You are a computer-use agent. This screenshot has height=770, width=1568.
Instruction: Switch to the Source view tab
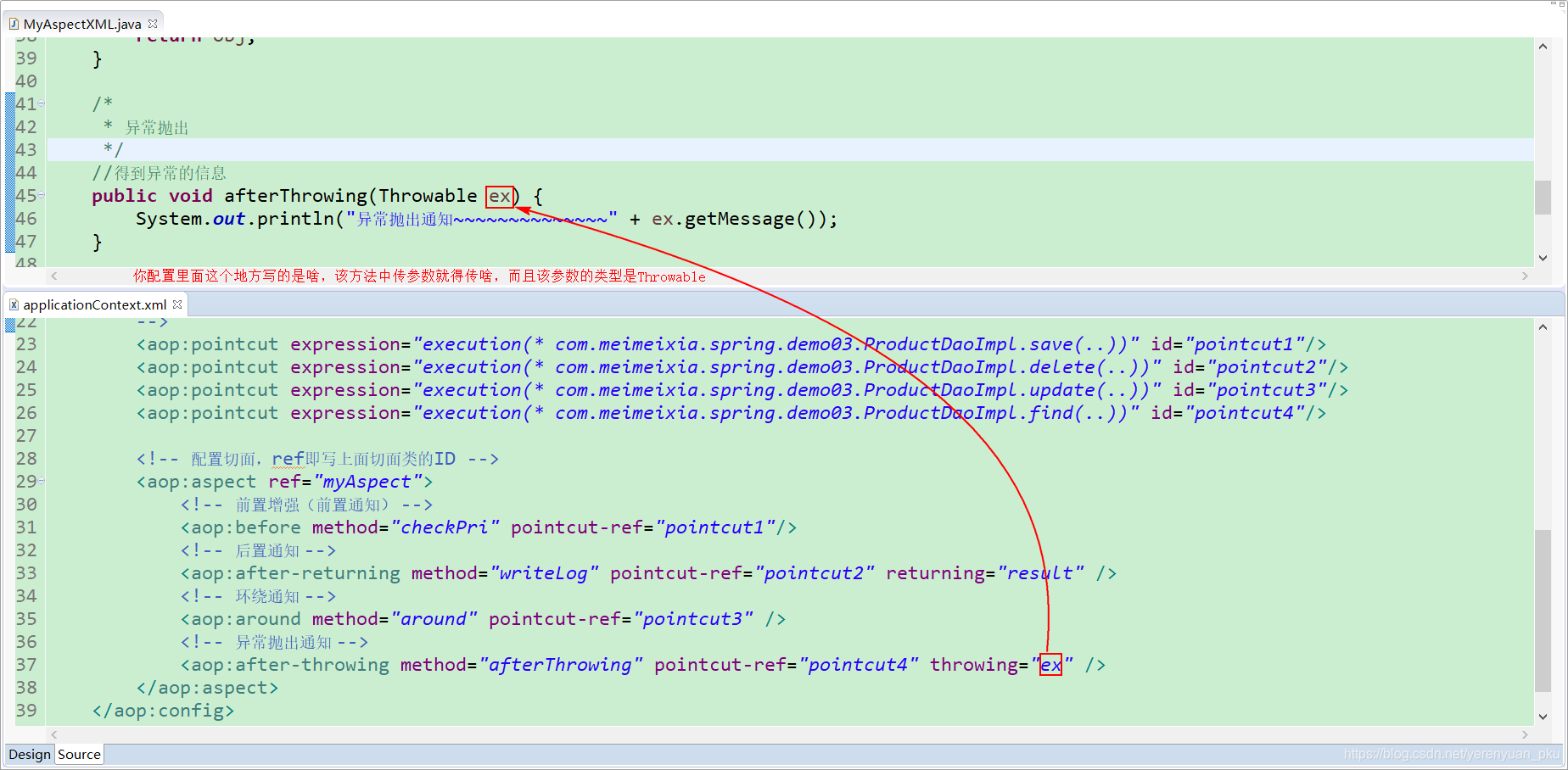(79, 754)
